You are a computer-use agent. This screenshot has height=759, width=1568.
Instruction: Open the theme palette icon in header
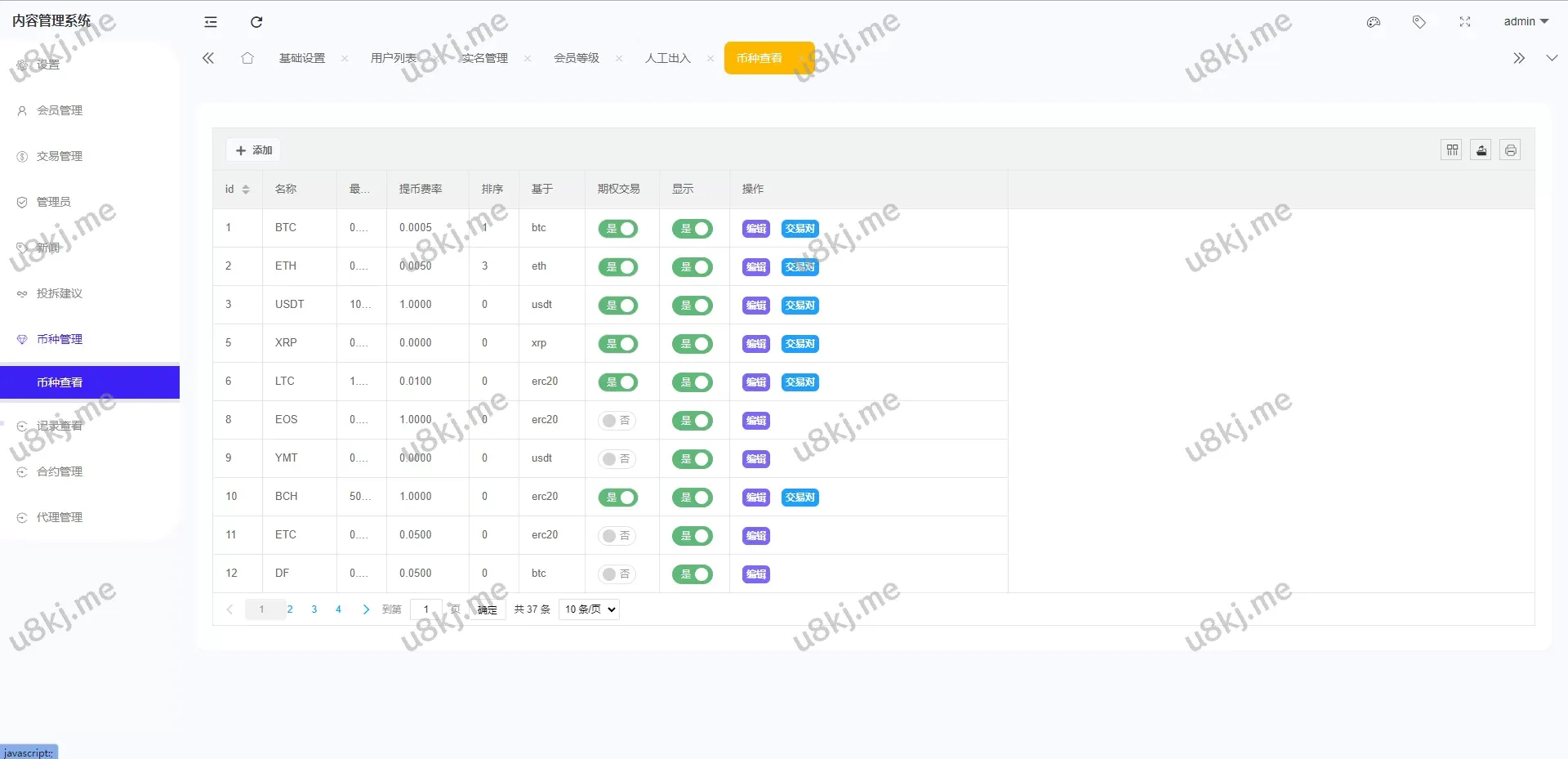click(1374, 22)
